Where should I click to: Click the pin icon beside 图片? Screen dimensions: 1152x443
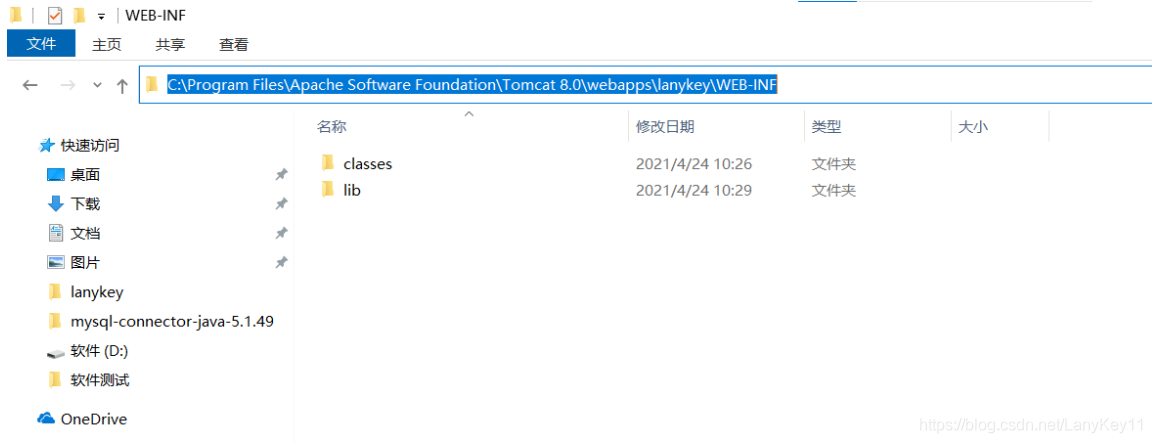click(281, 262)
